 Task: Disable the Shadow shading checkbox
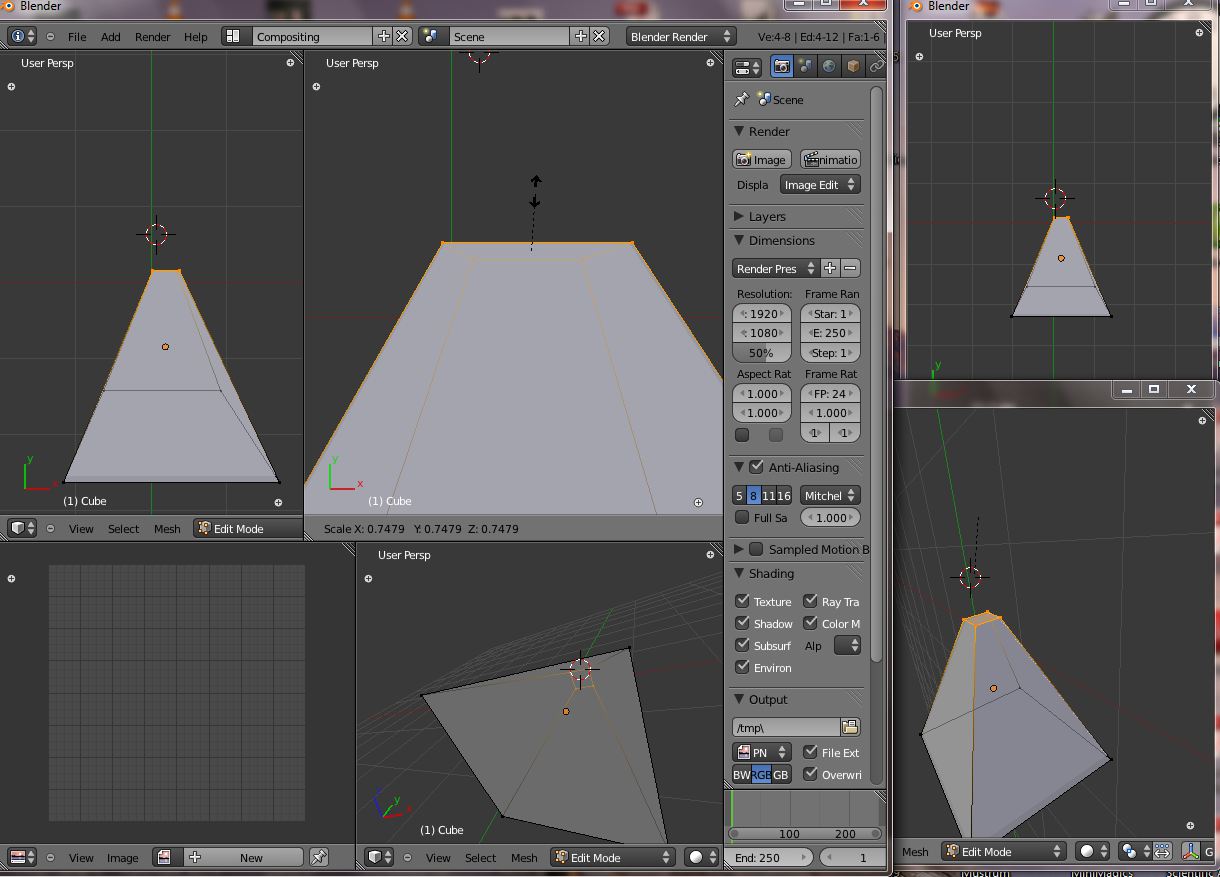(x=743, y=623)
